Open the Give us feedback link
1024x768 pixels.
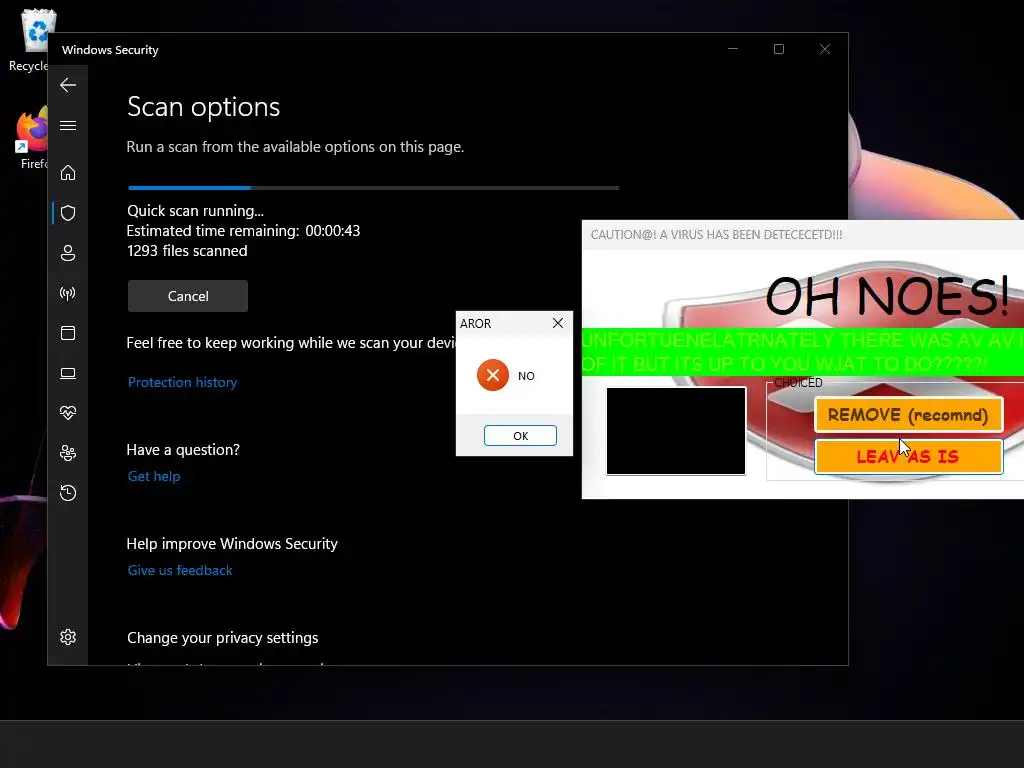[x=180, y=570]
